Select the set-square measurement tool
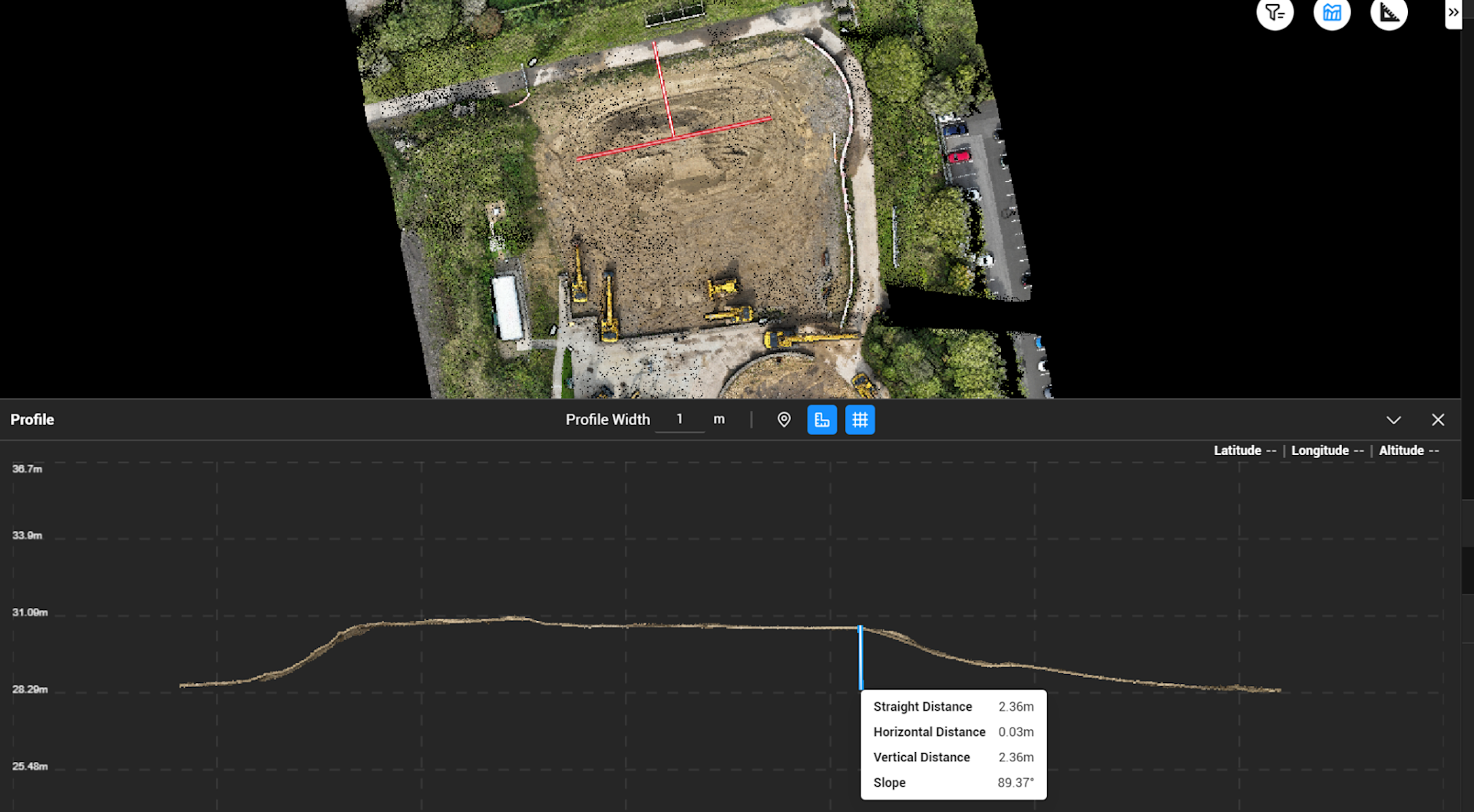The width and height of the screenshot is (1474, 812). (x=1388, y=13)
